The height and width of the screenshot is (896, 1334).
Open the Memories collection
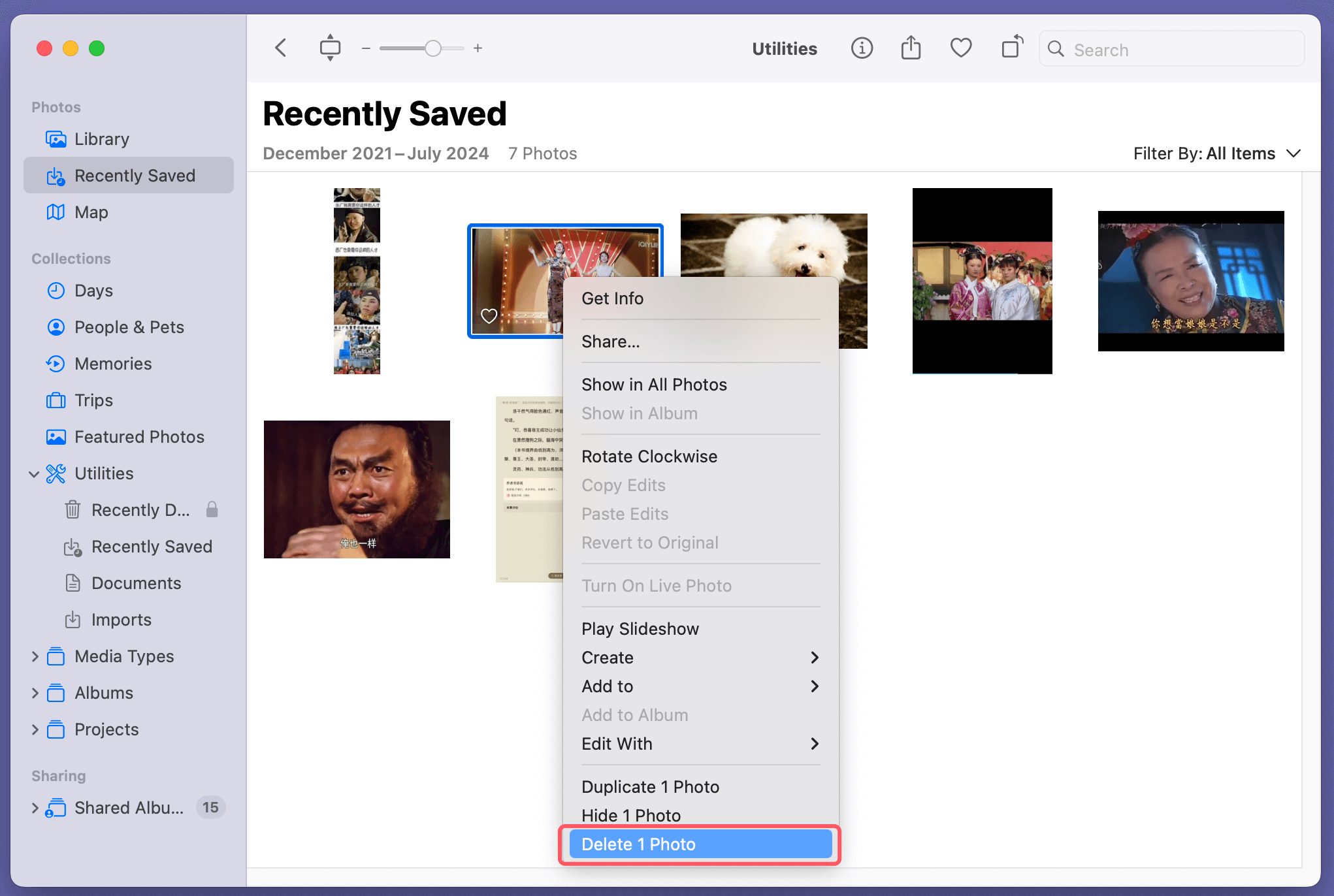pyautogui.click(x=113, y=363)
